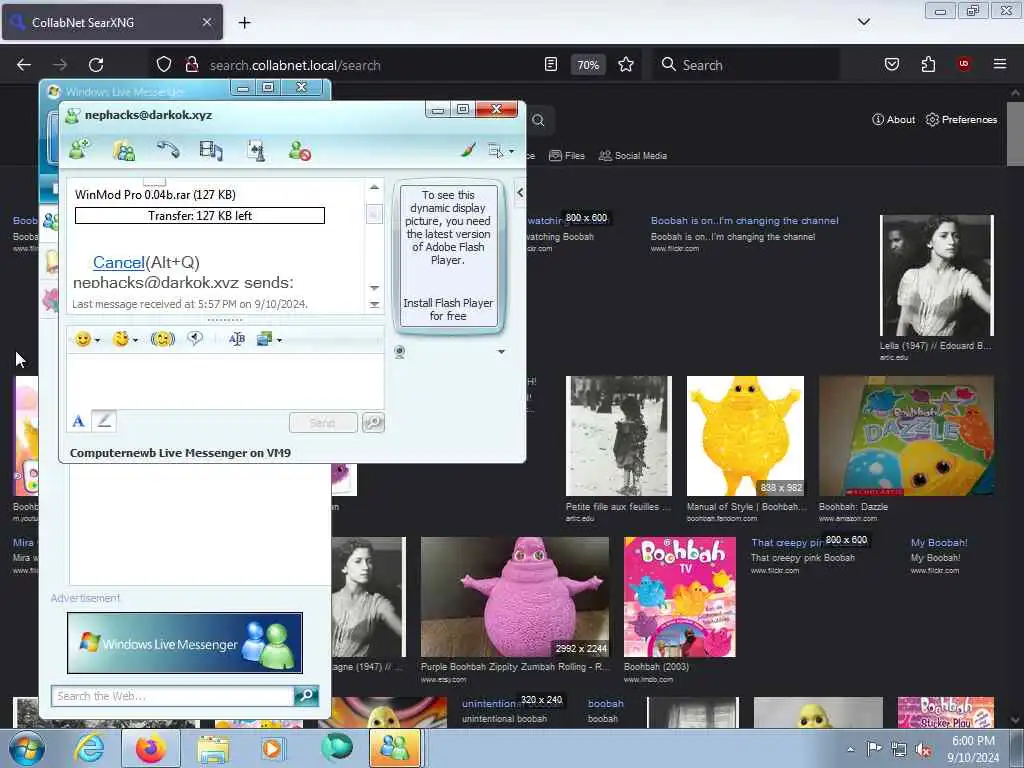1024x768 pixels.
Task: Open the share files/activities icon in chat toolbar
Action: pos(123,150)
